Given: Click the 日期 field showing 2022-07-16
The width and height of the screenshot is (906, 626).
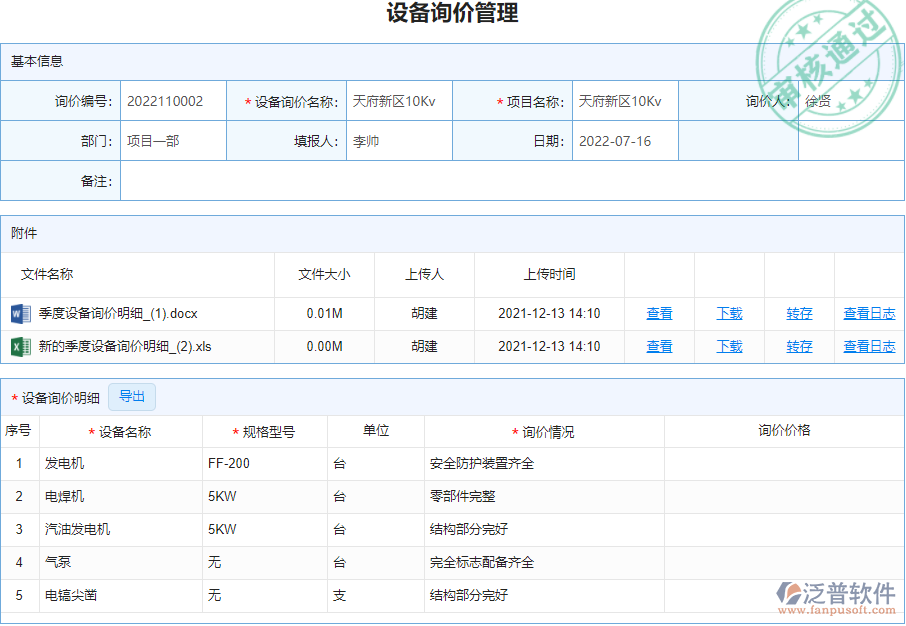Looking at the screenshot, I should tap(623, 141).
